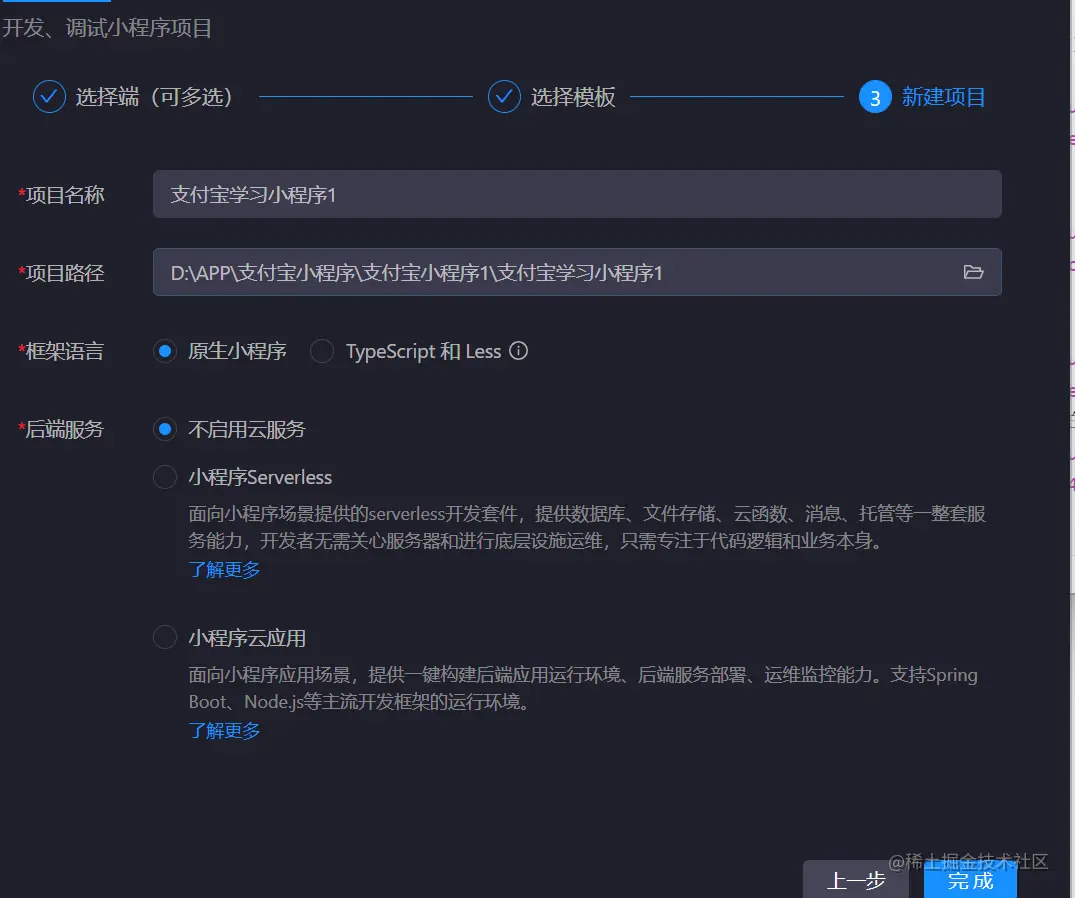Open 了解更多 link under 小程序Serverless
1075x898 pixels.
224,570
